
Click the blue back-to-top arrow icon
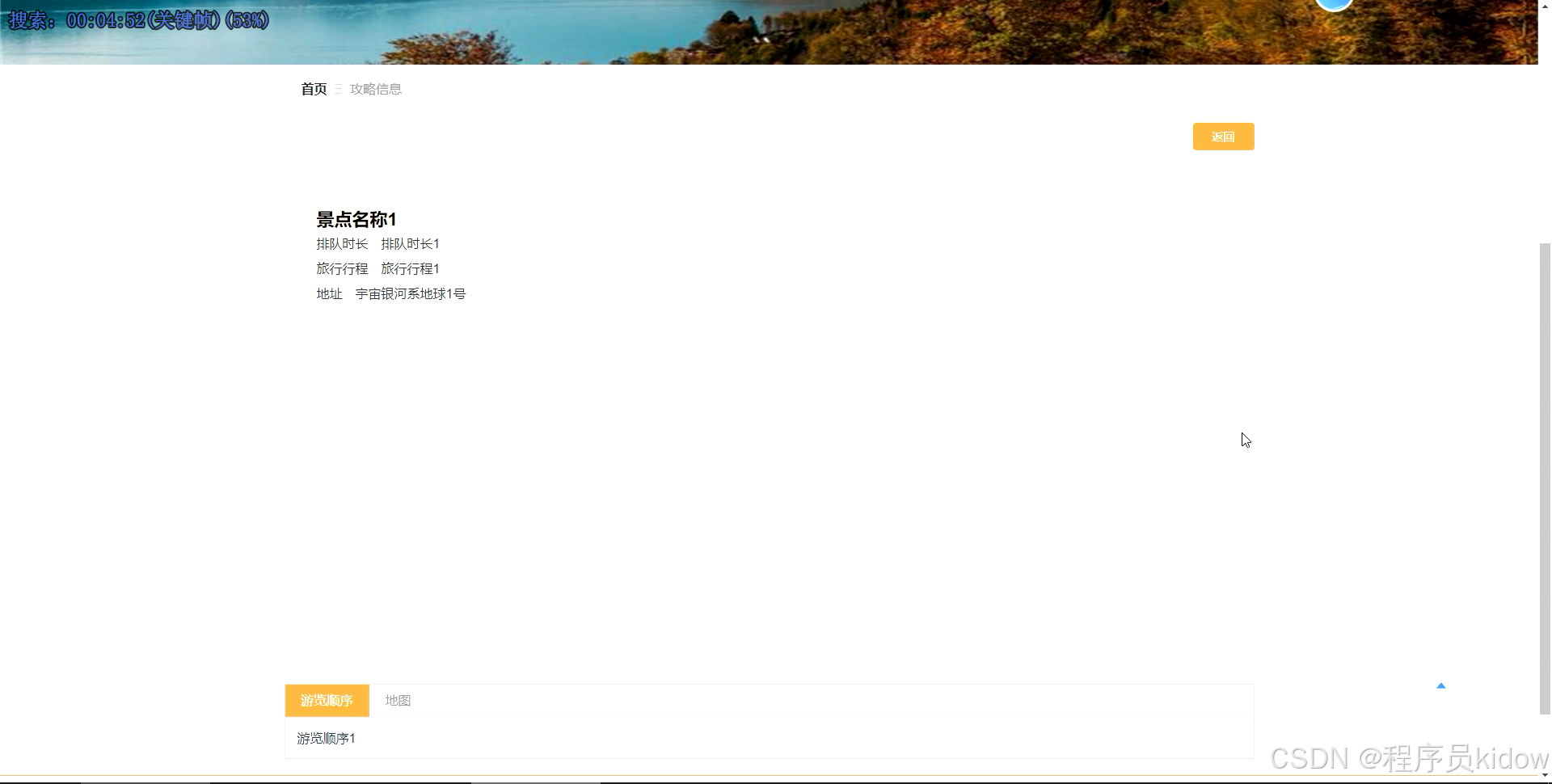click(1440, 686)
